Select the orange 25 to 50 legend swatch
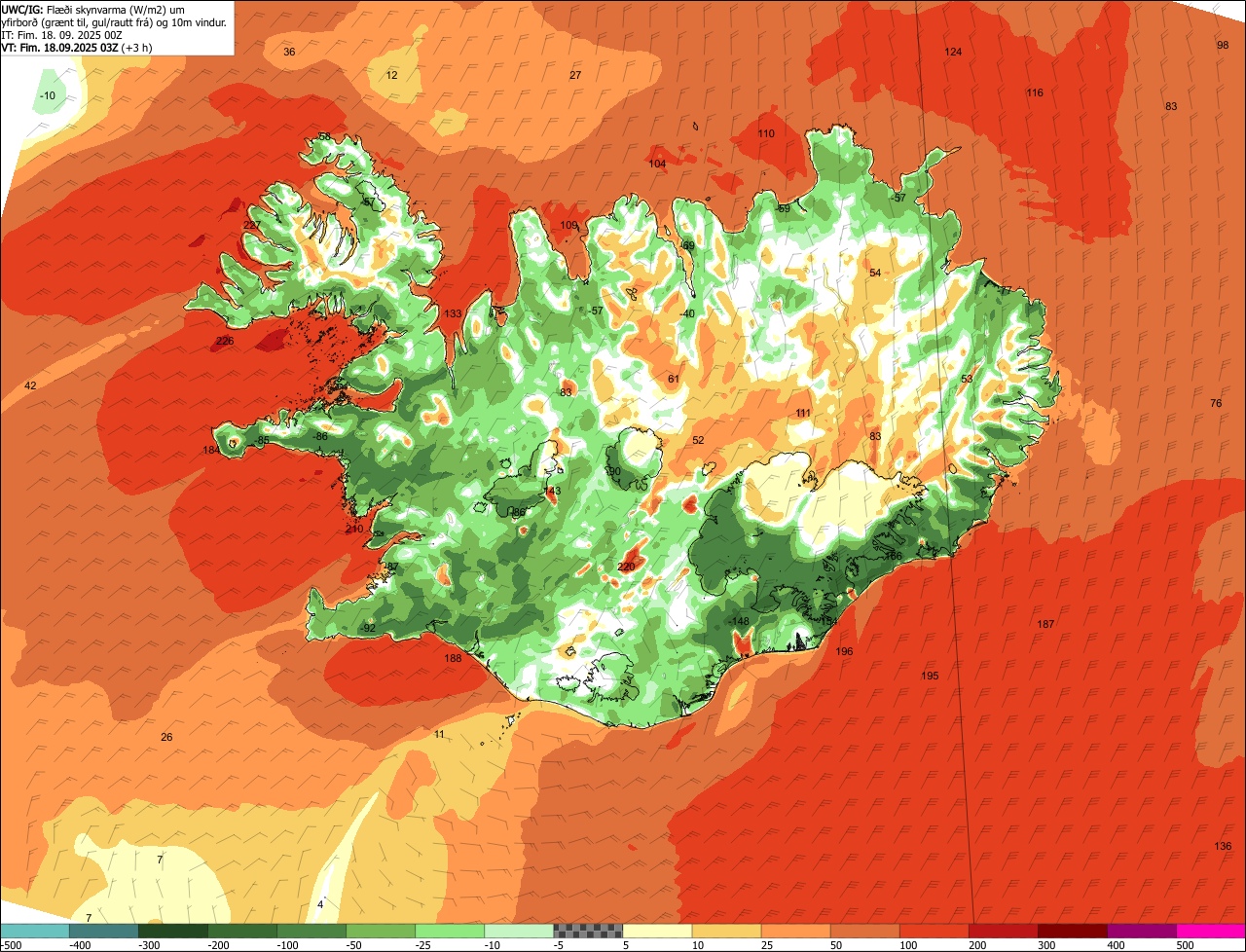The image size is (1246, 952). [x=795, y=931]
